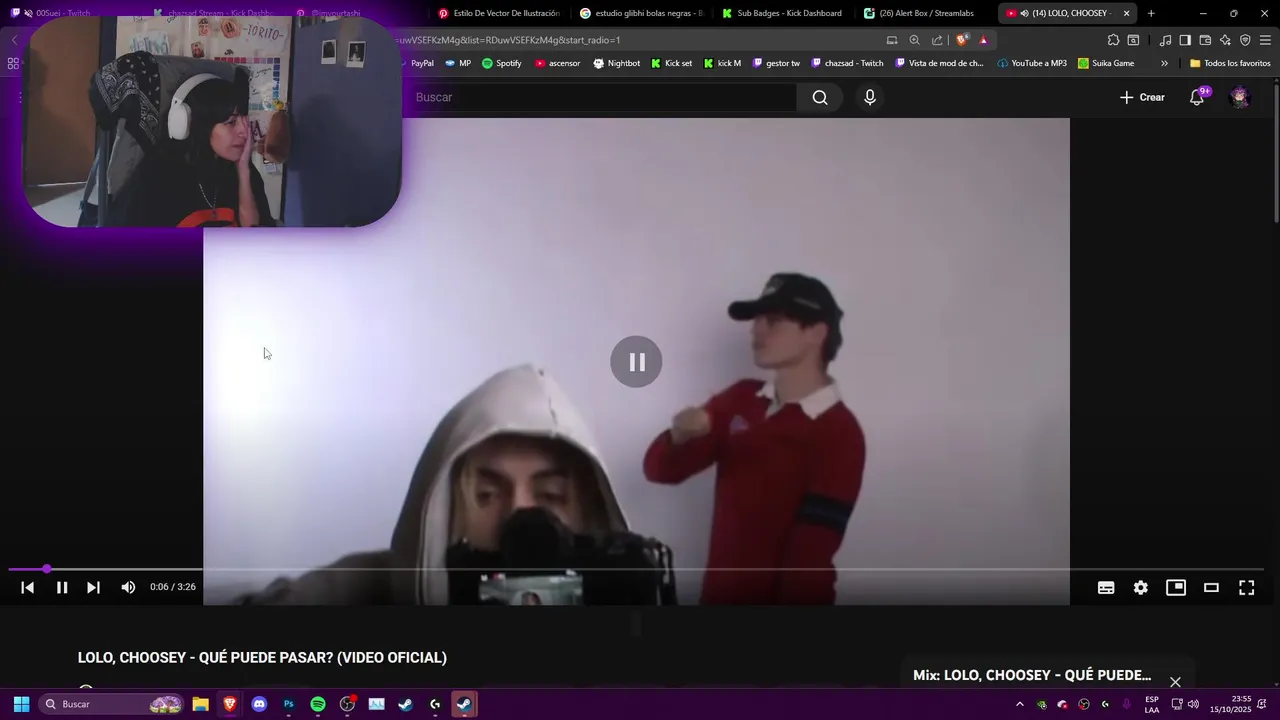
Task: Open the YouTube a MP3 bookmark
Action: (1032, 63)
